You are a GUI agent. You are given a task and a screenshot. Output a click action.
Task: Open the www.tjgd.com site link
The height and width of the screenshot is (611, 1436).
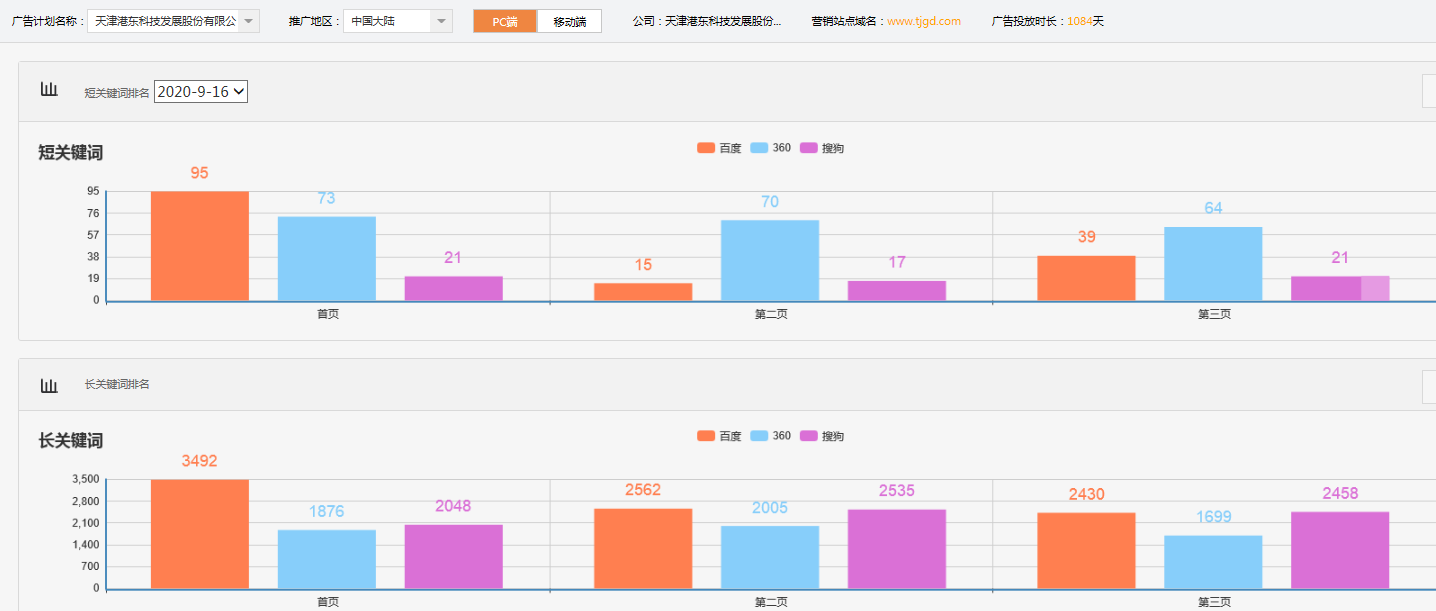point(923,21)
